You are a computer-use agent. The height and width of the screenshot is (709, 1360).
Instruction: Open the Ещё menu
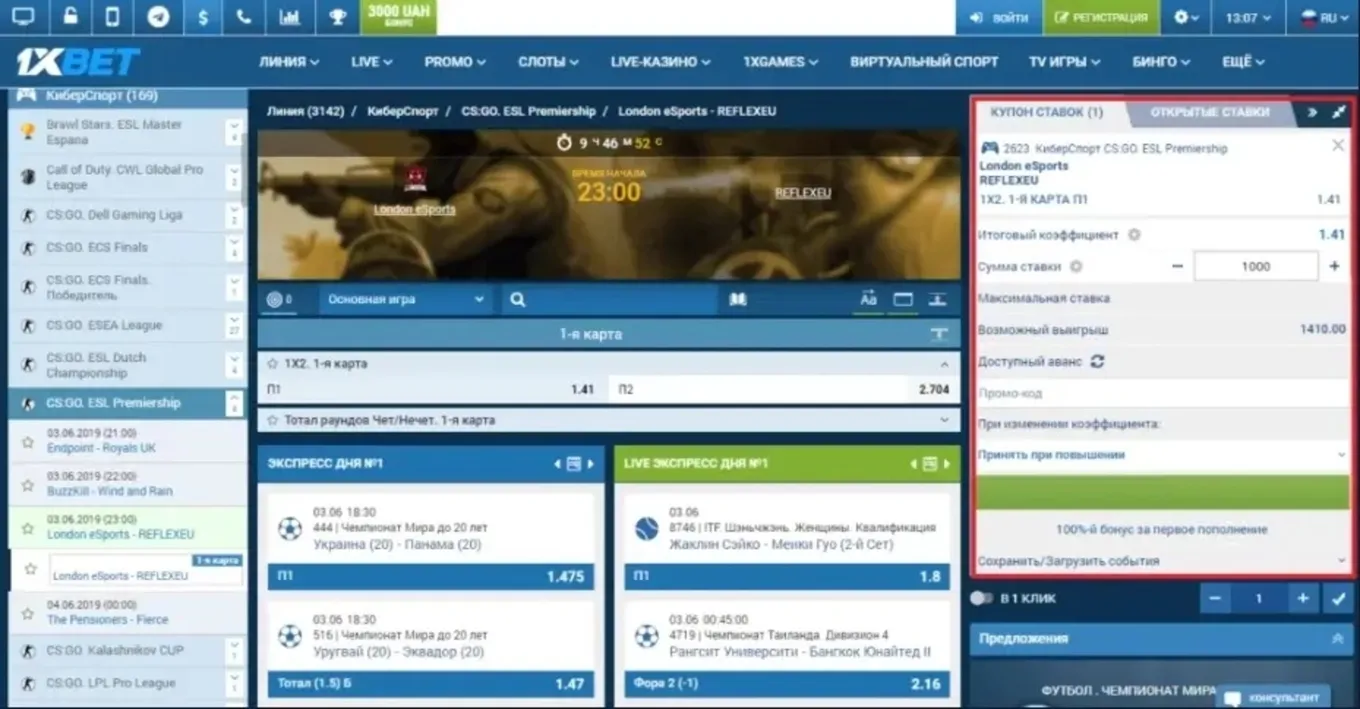pyautogui.click(x=1243, y=61)
